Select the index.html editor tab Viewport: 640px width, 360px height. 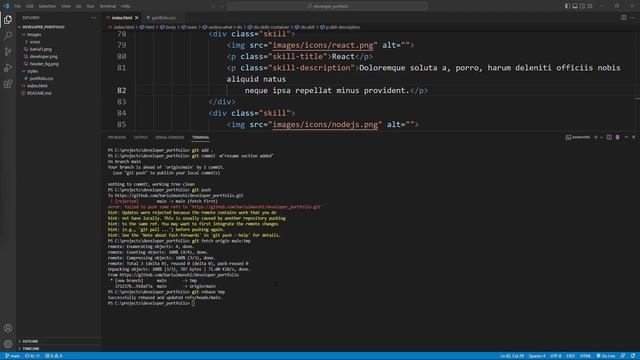[122, 18]
